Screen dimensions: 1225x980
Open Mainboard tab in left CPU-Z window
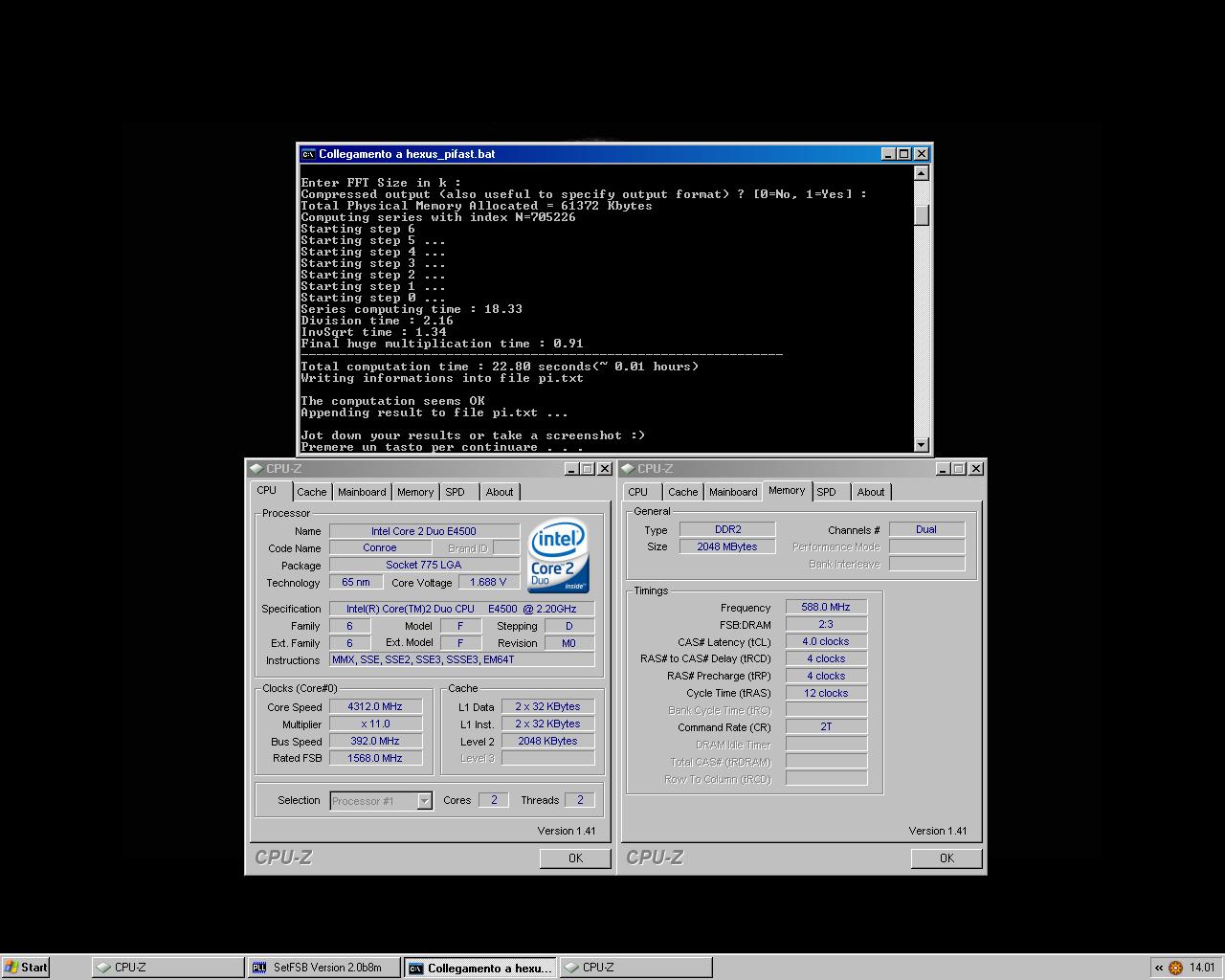(362, 492)
